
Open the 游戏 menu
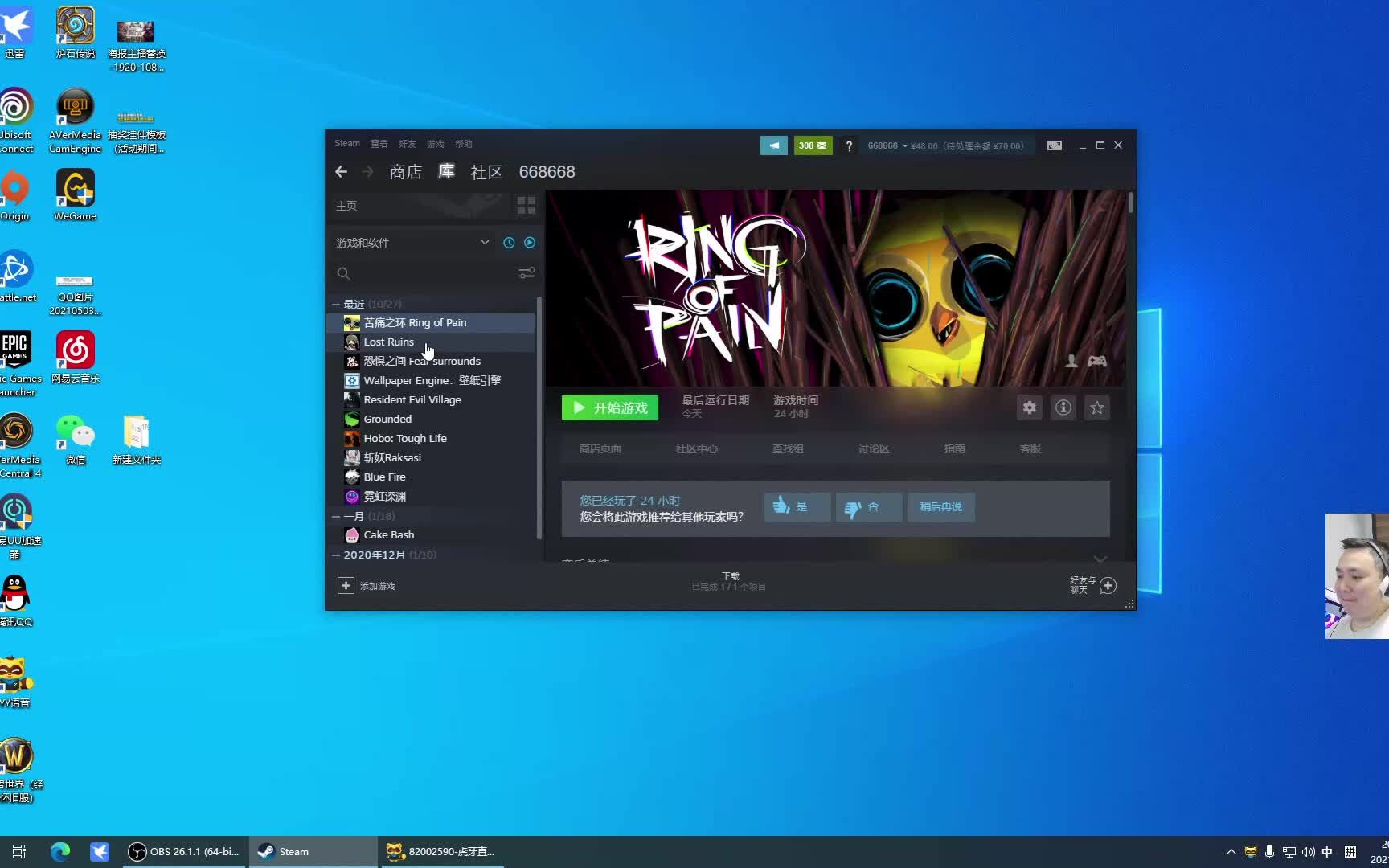(436, 144)
